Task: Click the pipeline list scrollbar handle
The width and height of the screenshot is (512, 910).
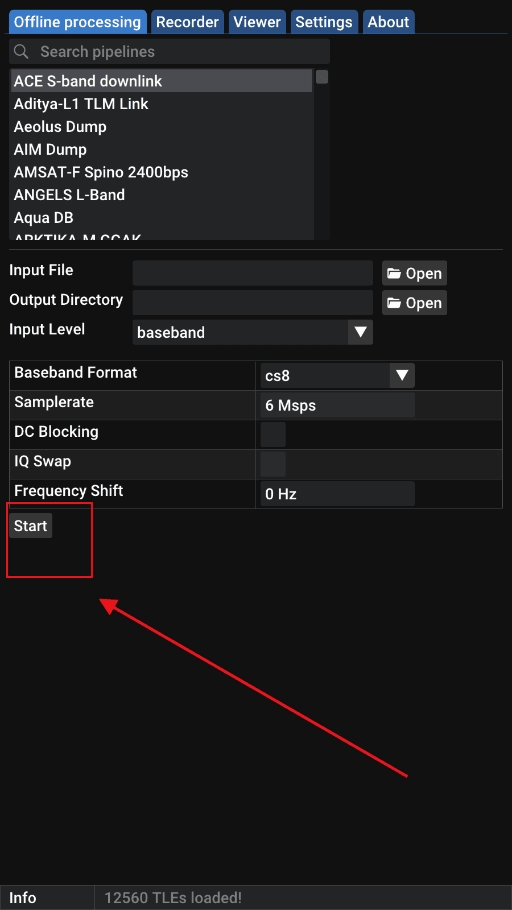Action: point(322,77)
